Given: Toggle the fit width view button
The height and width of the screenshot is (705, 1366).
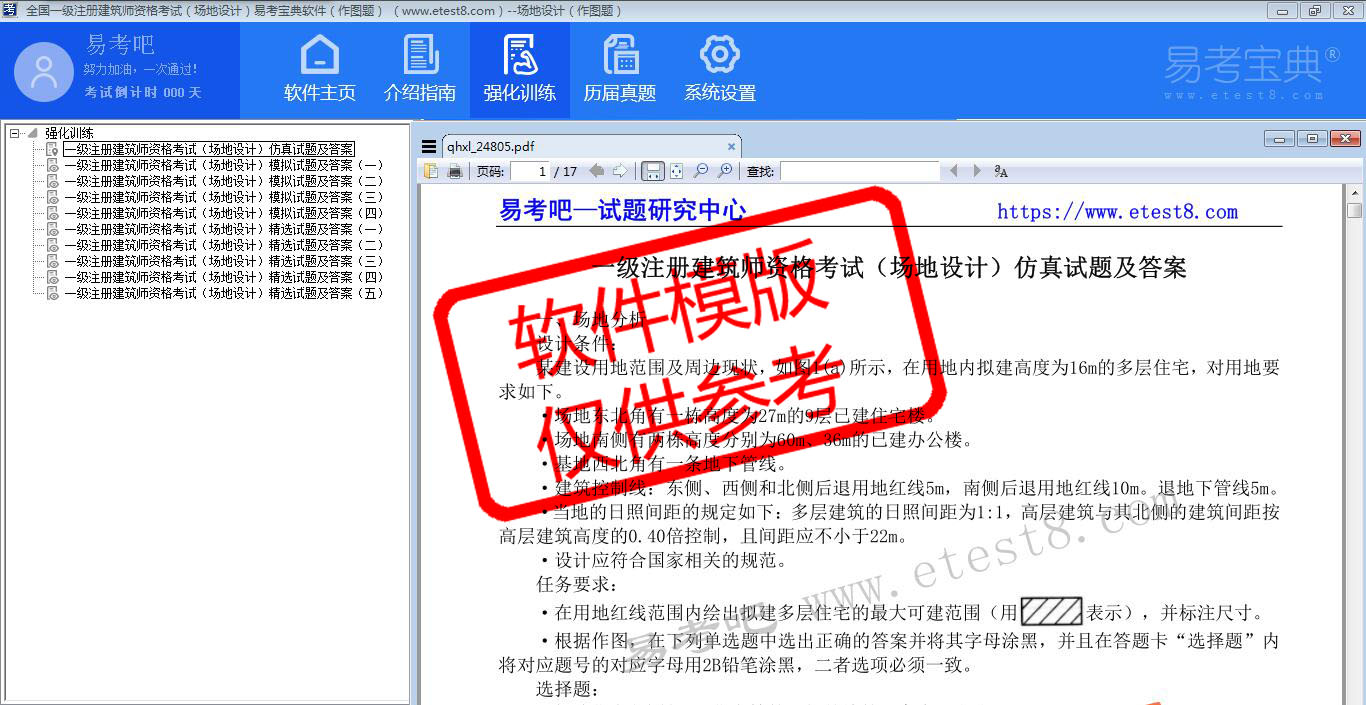Looking at the screenshot, I should point(652,171).
